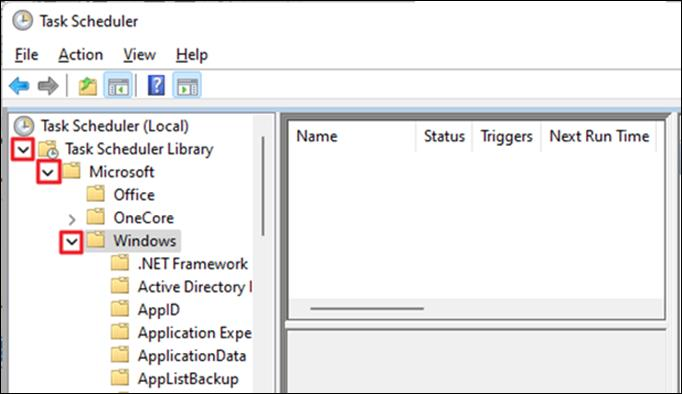Sort by the Next Run Time column header
682x394 pixels.
[x=599, y=136]
